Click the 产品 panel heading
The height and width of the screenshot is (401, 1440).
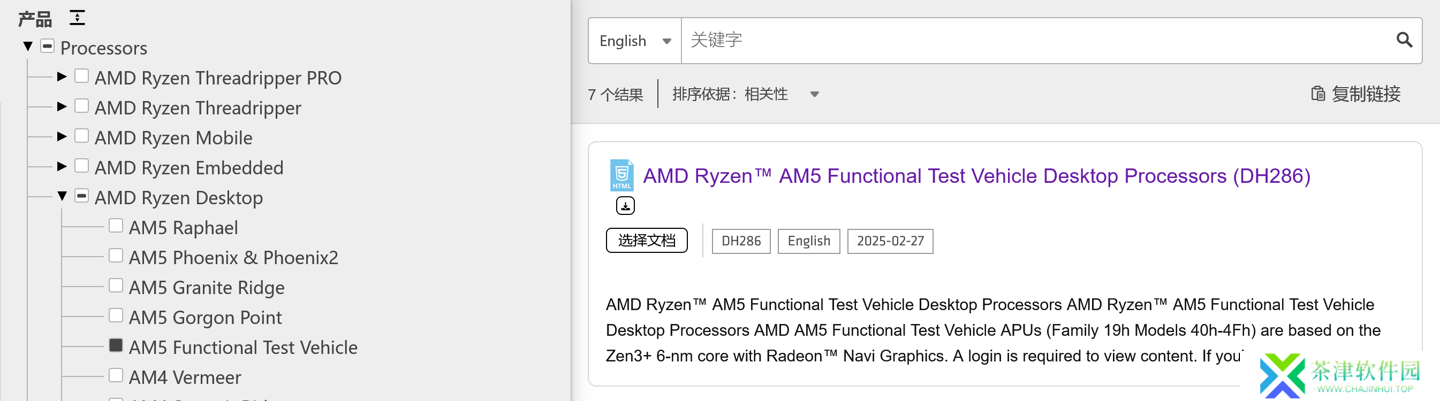[x=35, y=19]
